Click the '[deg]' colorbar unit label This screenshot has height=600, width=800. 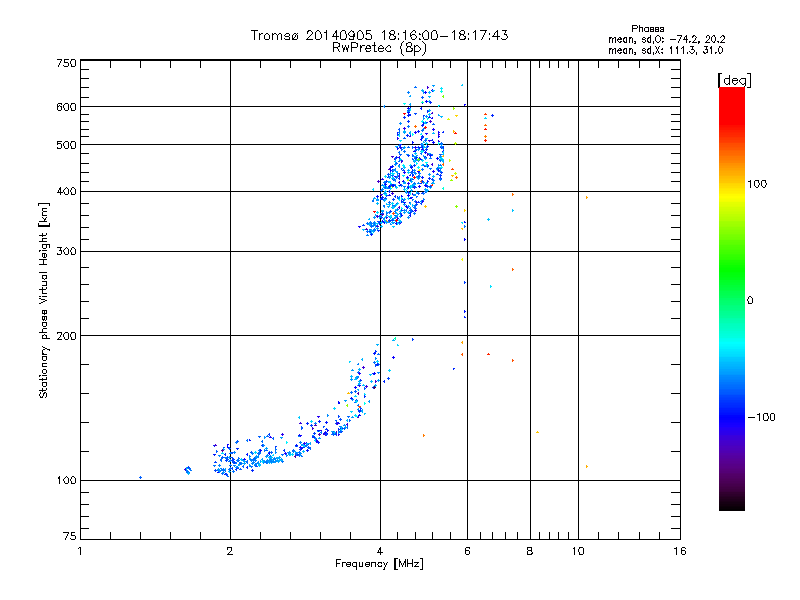pyautogui.click(x=734, y=81)
